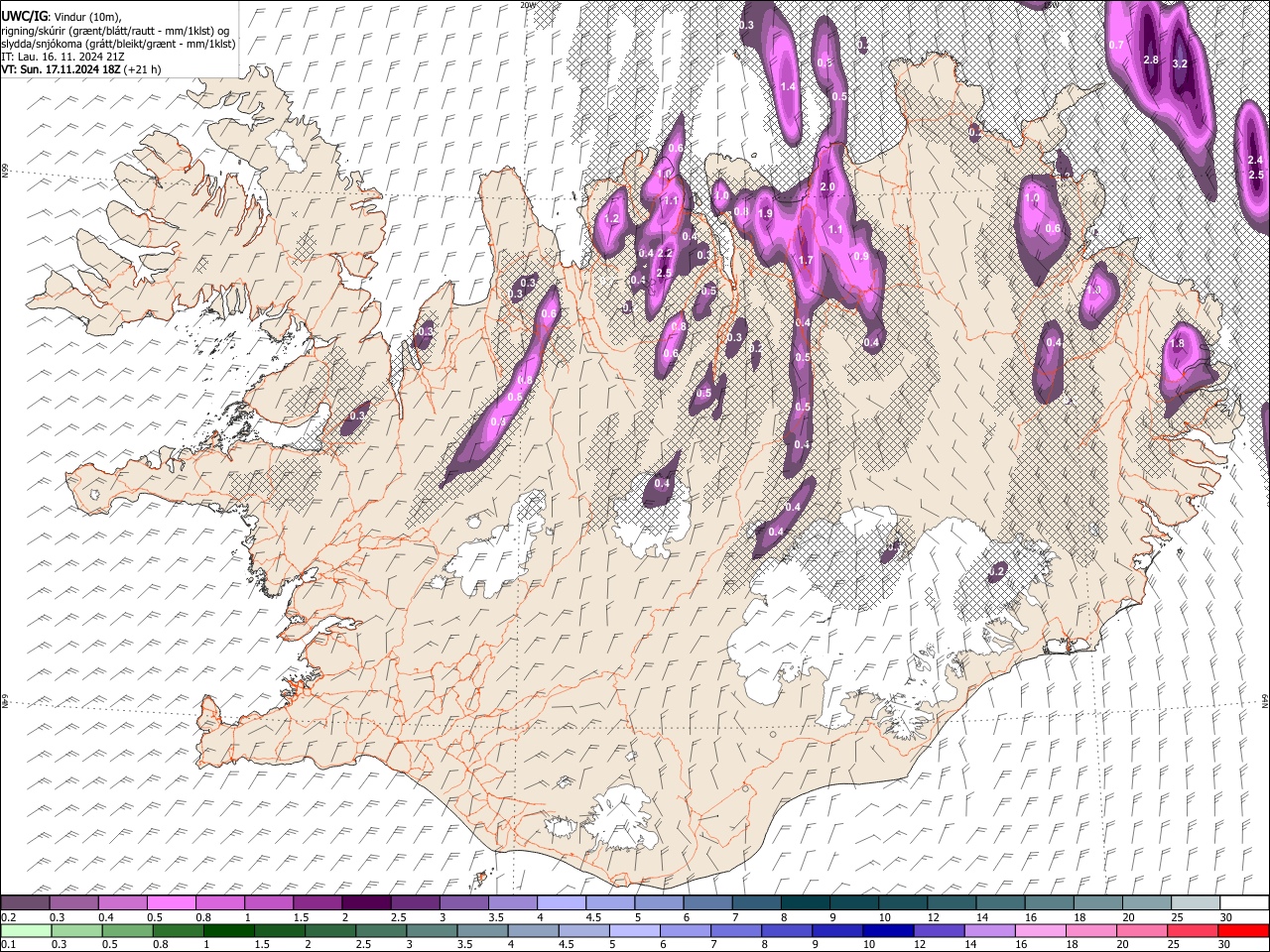
Task: Click the '1.9' precipitation value on map
Action: (765, 214)
